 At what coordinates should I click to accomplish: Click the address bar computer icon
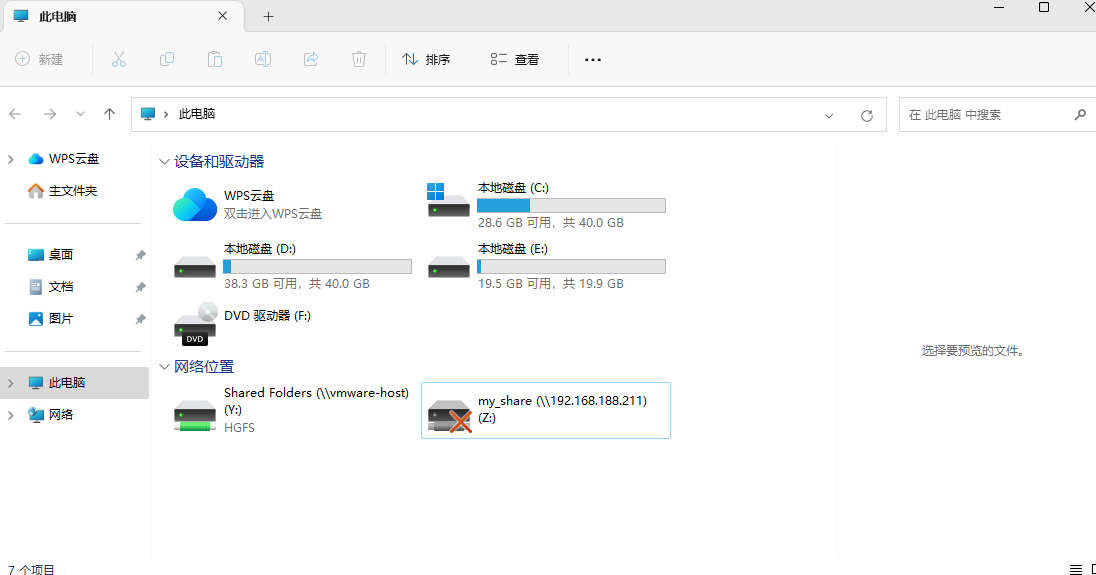point(147,114)
